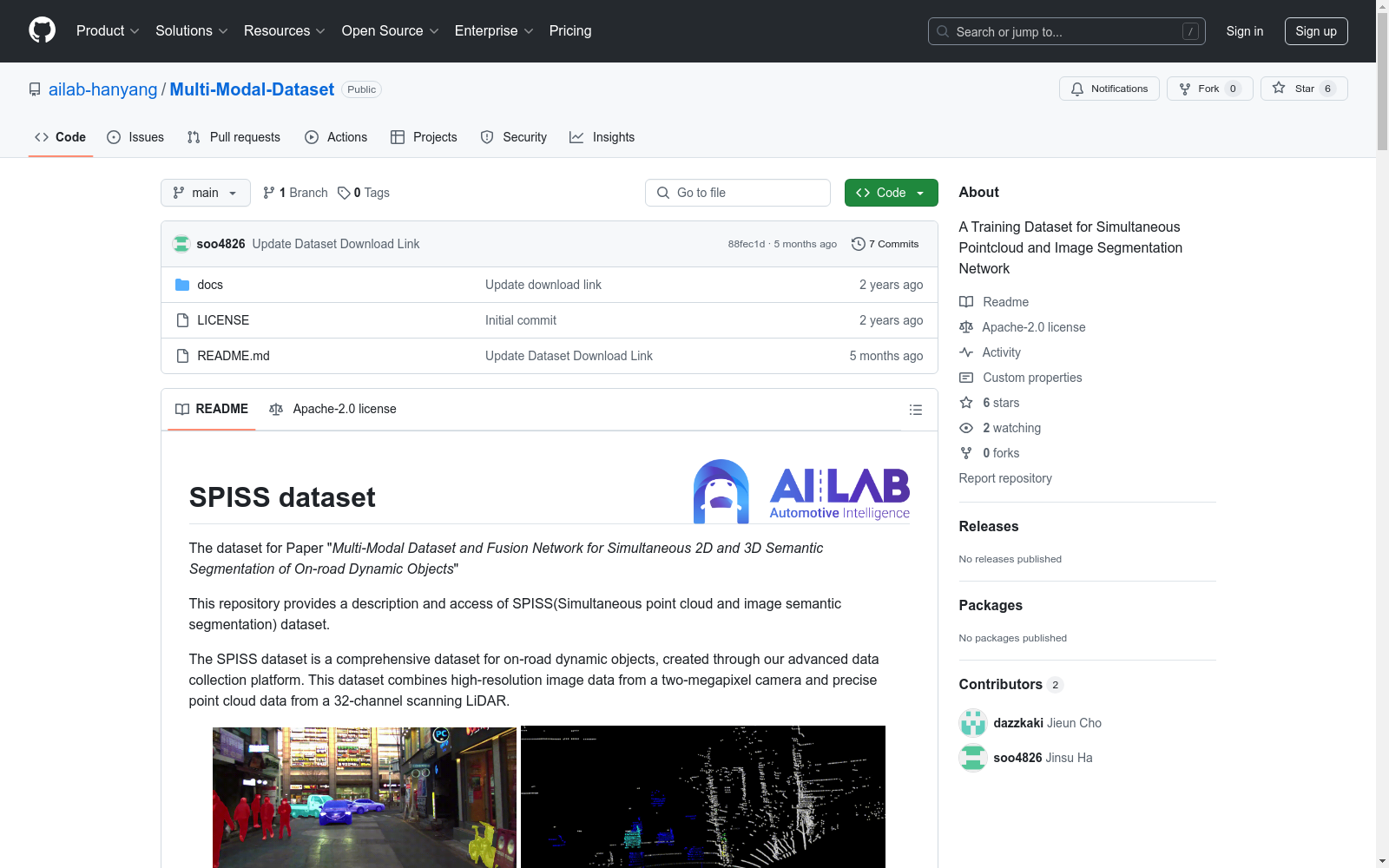Click the Sign up button
Image resolution: width=1389 pixels, height=868 pixels.
[x=1316, y=31]
